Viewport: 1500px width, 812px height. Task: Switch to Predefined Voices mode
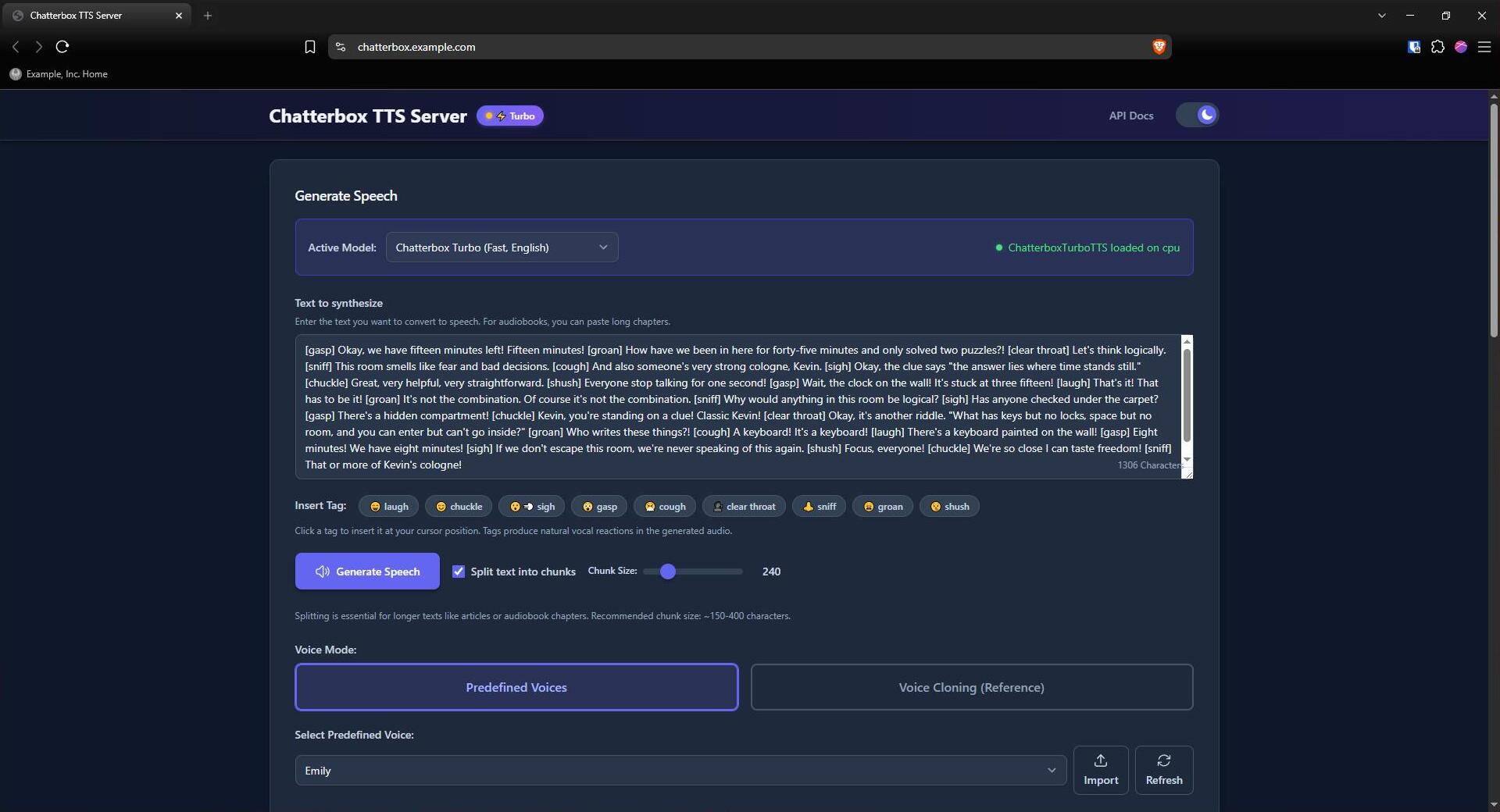tap(516, 687)
